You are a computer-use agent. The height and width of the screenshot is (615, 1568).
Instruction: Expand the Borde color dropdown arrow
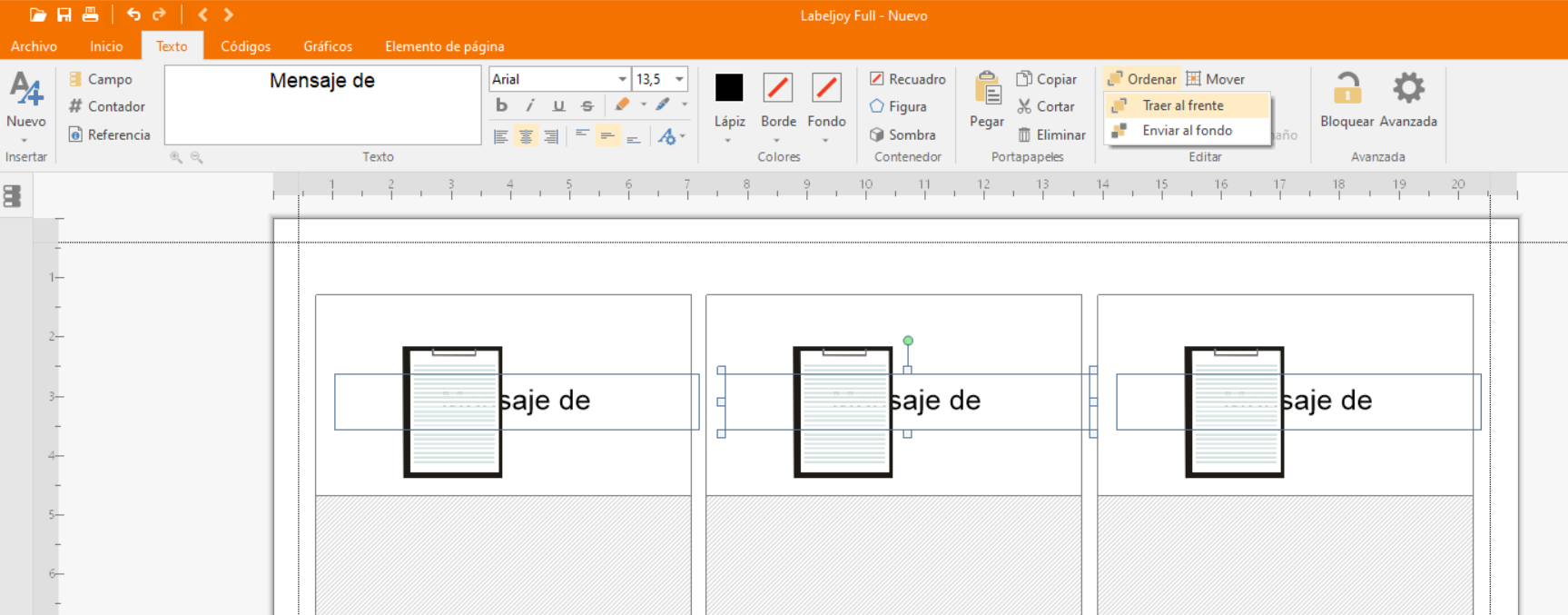[x=777, y=141]
